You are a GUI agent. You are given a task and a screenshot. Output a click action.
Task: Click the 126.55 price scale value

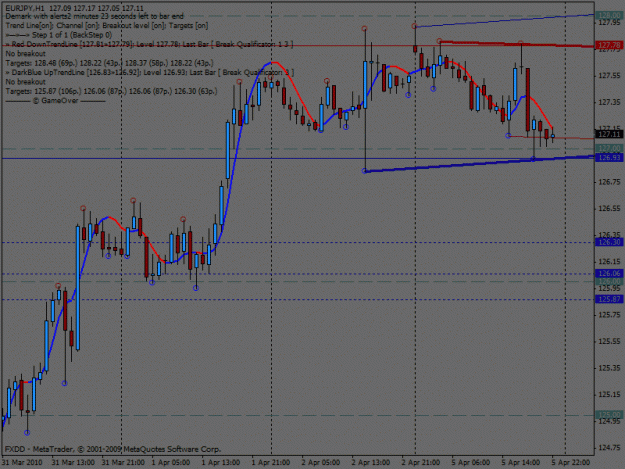click(609, 208)
